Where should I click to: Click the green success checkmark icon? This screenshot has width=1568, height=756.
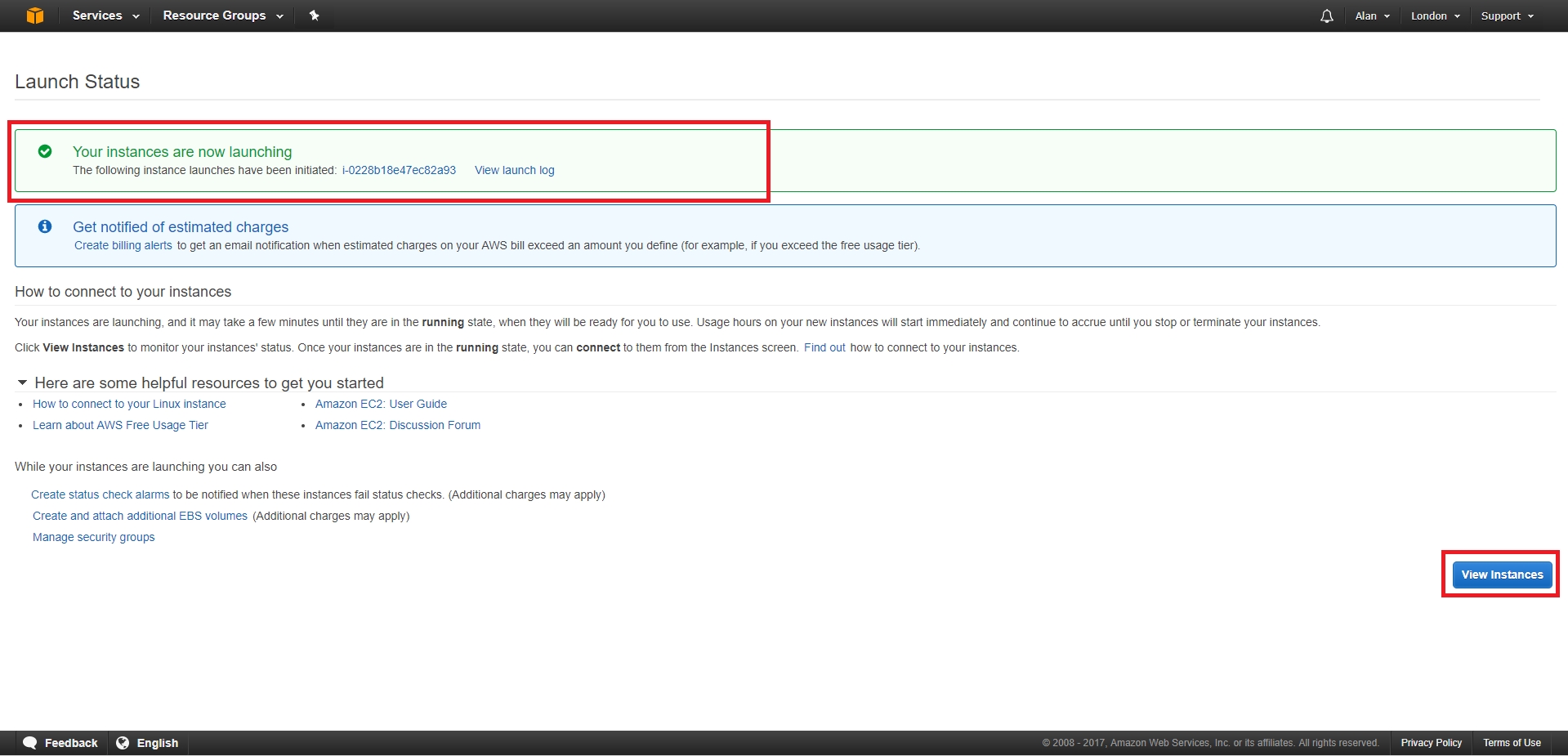[x=45, y=151]
